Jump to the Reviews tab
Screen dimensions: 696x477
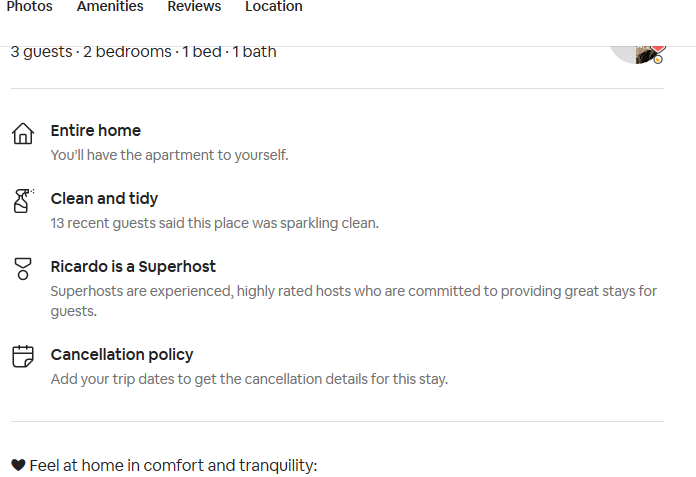[194, 7]
